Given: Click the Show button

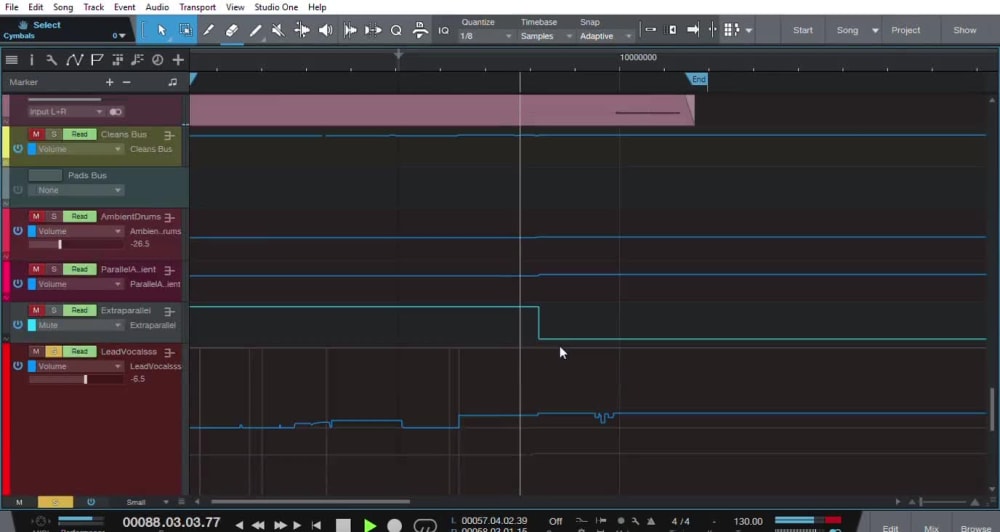Looking at the screenshot, I should (964, 30).
